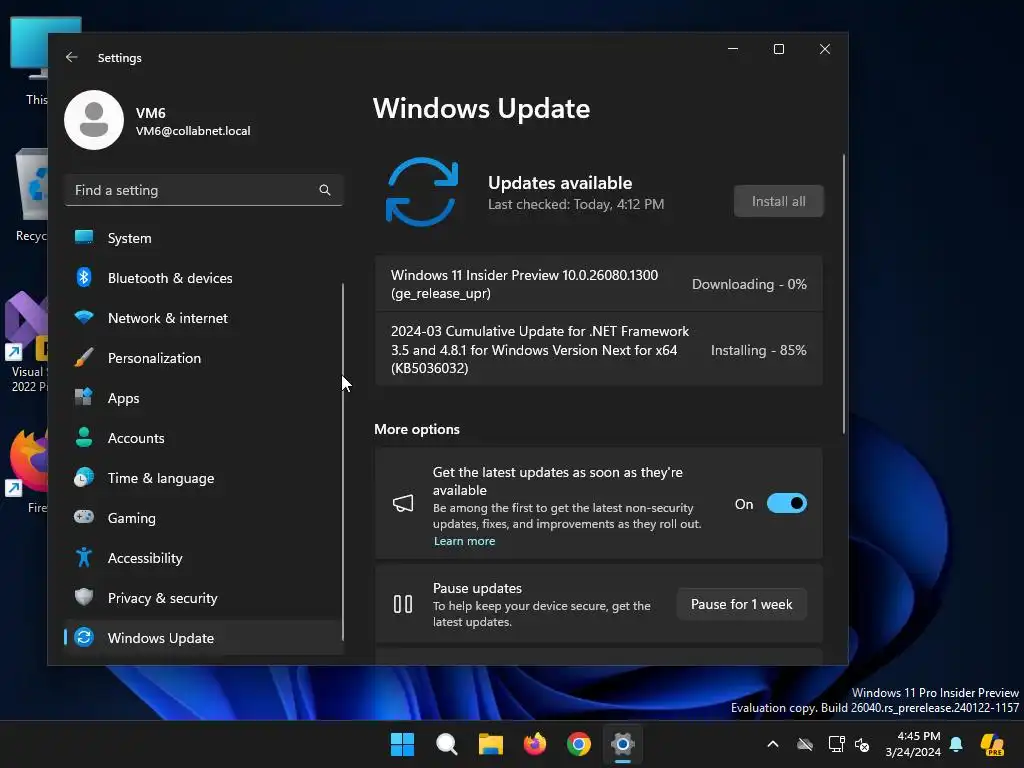The width and height of the screenshot is (1024, 768).
Task: Open Google Chrome from taskbar
Action: point(579,744)
